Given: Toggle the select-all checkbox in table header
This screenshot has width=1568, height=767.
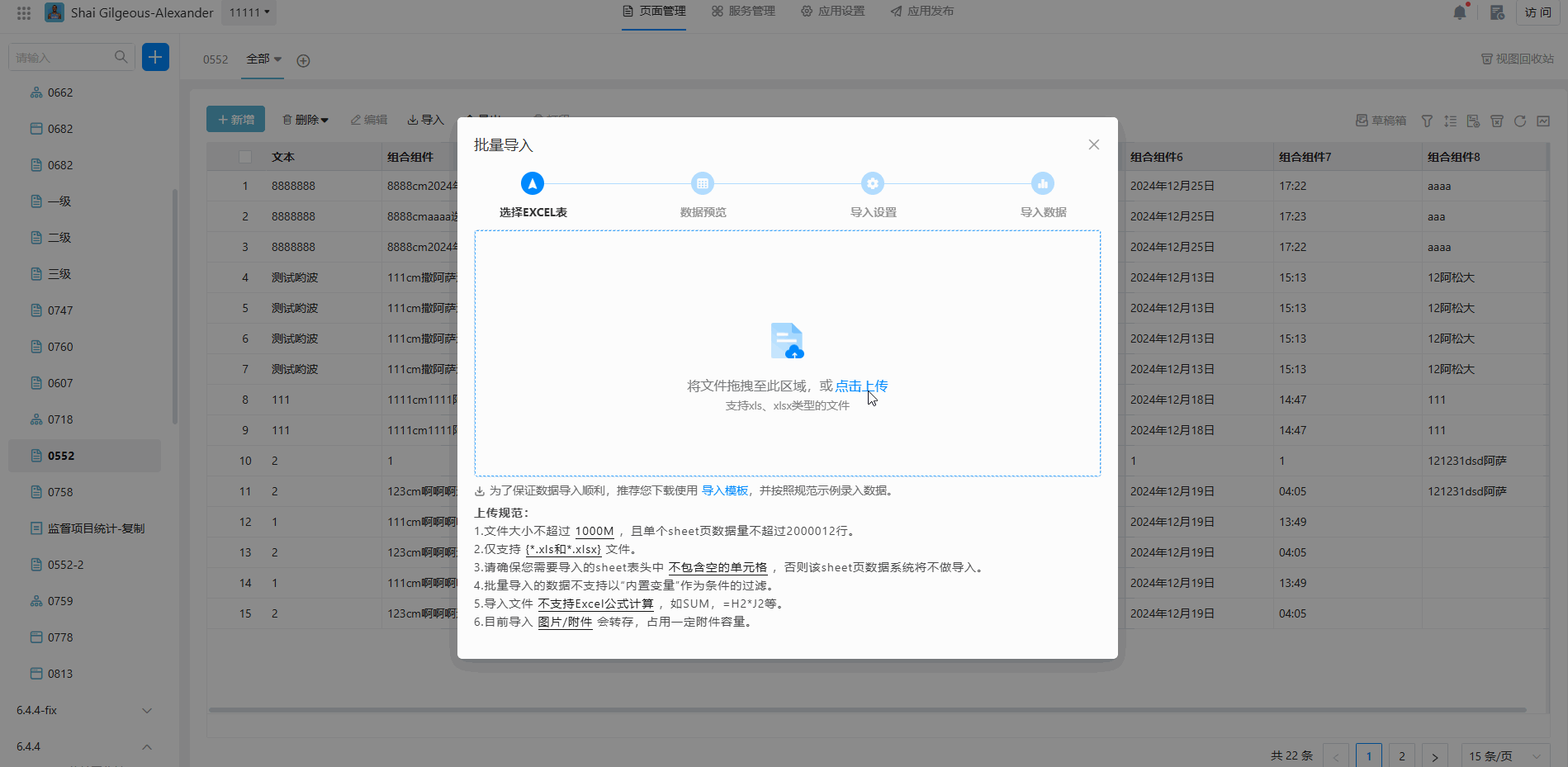Looking at the screenshot, I should 245,157.
